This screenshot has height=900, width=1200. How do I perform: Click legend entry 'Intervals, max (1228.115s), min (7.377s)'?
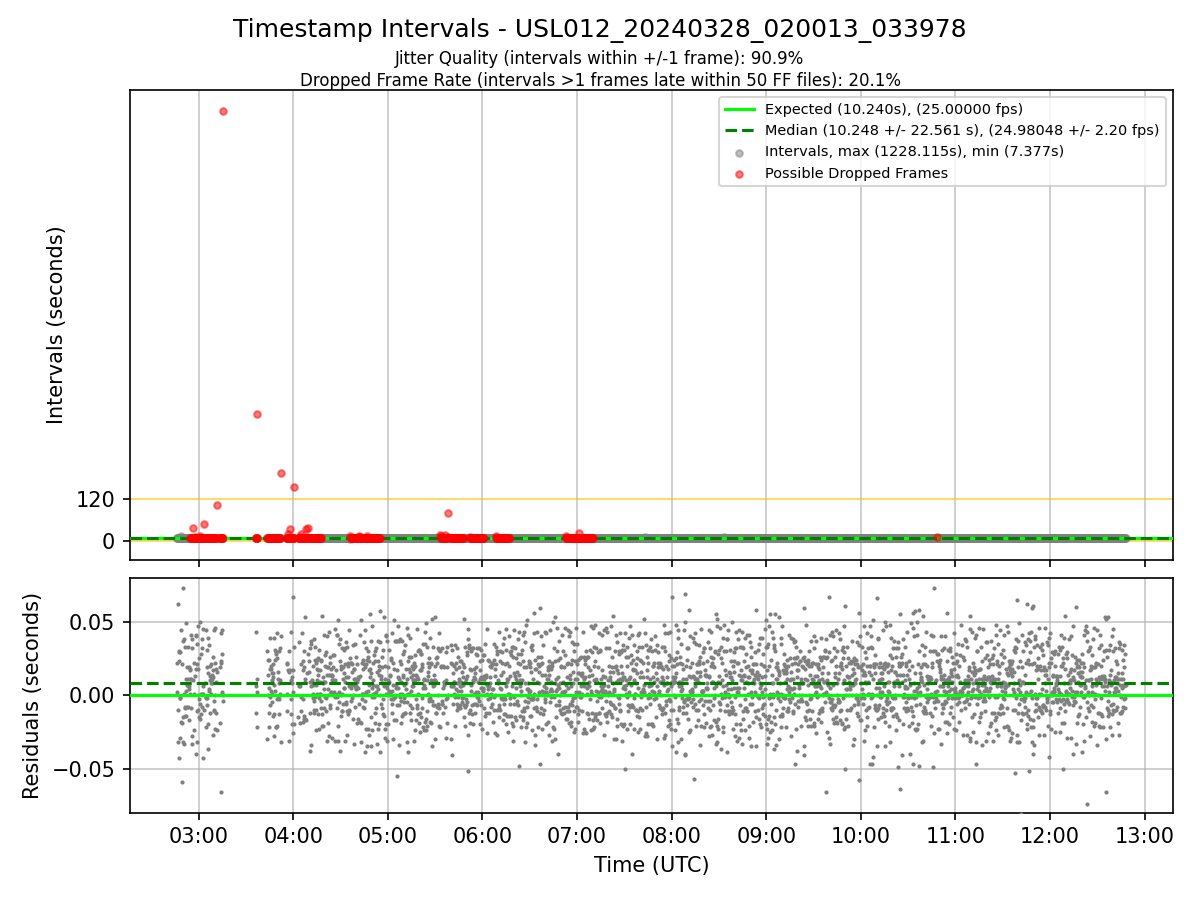coord(914,151)
